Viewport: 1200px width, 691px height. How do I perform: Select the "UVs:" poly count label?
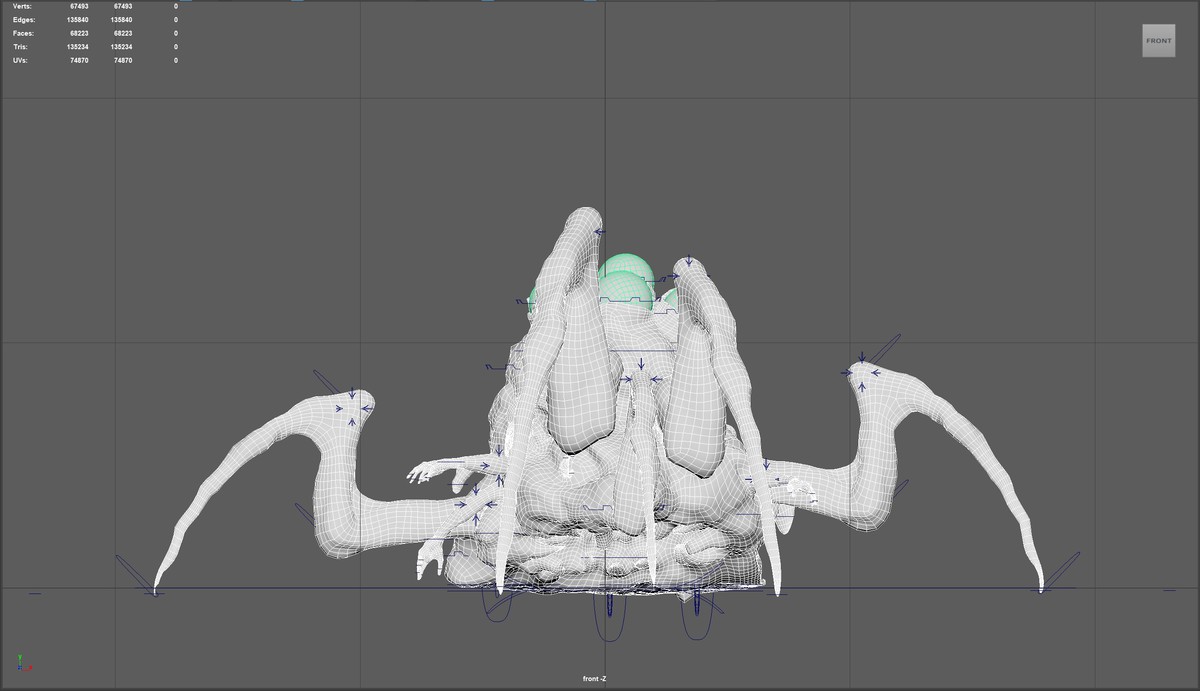coord(21,60)
